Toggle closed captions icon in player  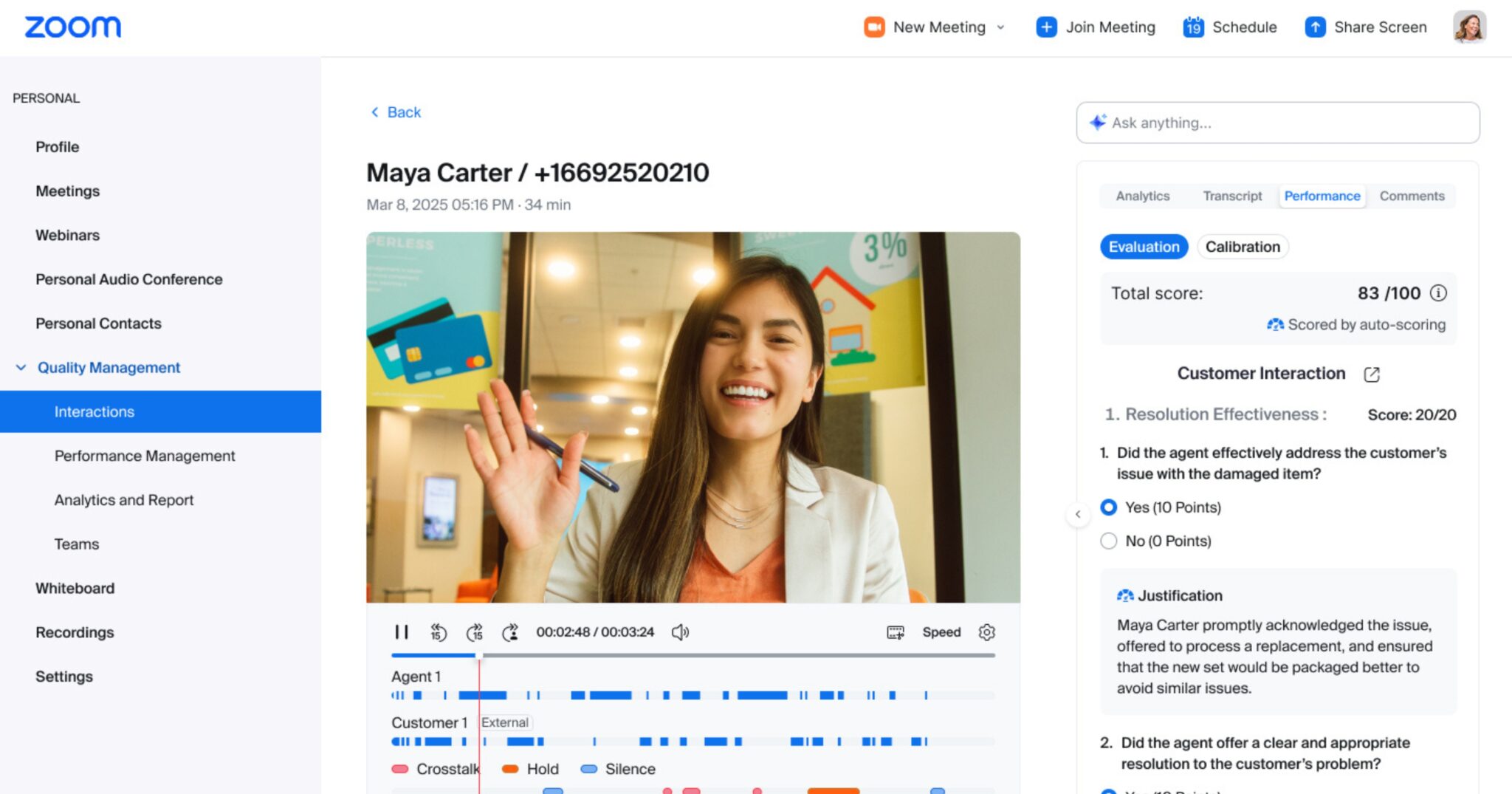pos(895,632)
